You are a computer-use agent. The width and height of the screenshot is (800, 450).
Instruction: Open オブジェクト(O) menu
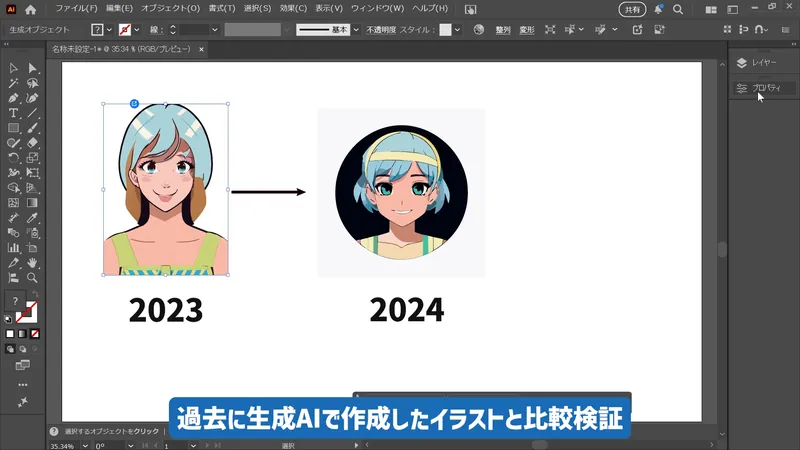[x=170, y=9]
